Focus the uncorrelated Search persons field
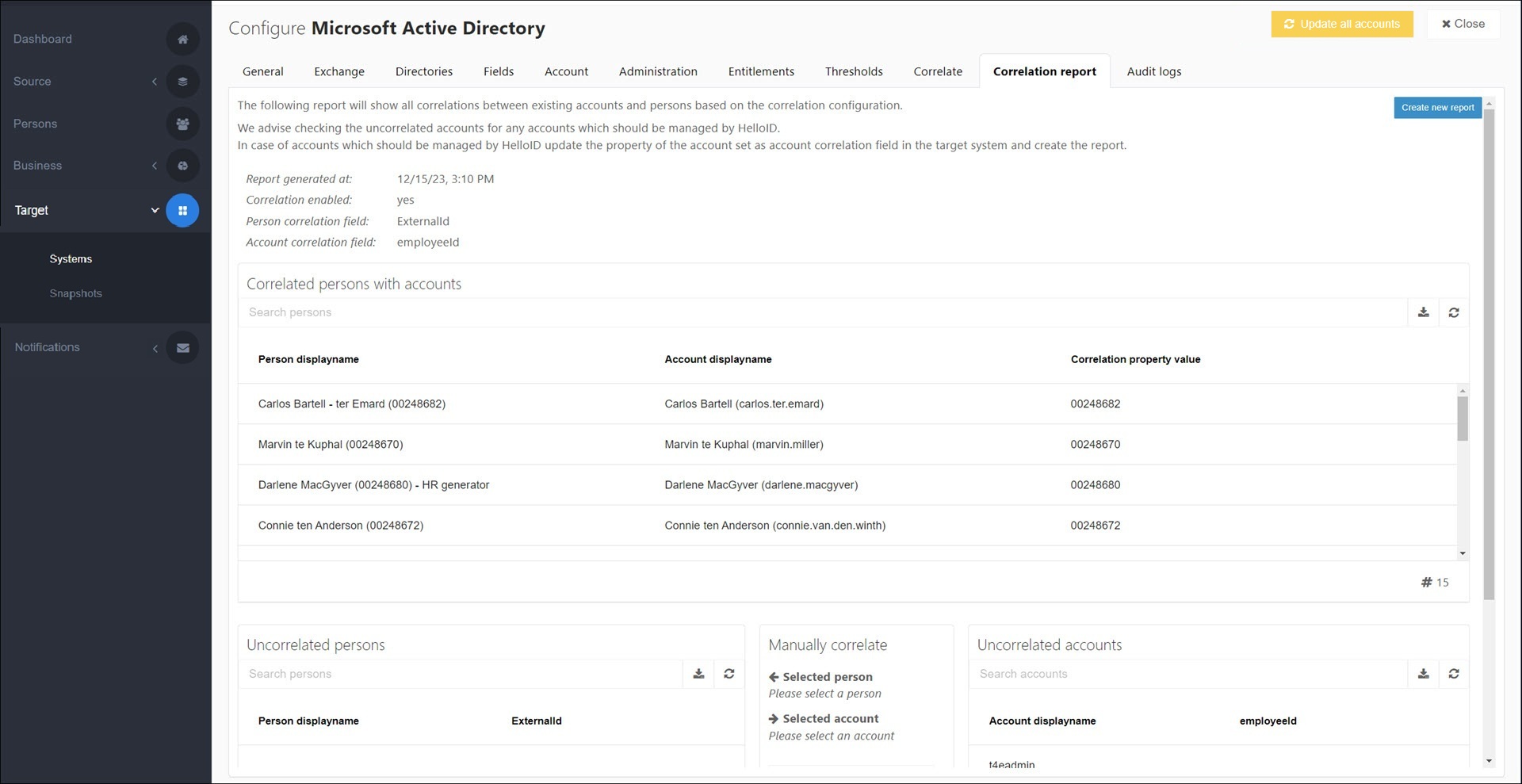The height and width of the screenshot is (784, 1522). click(x=461, y=674)
